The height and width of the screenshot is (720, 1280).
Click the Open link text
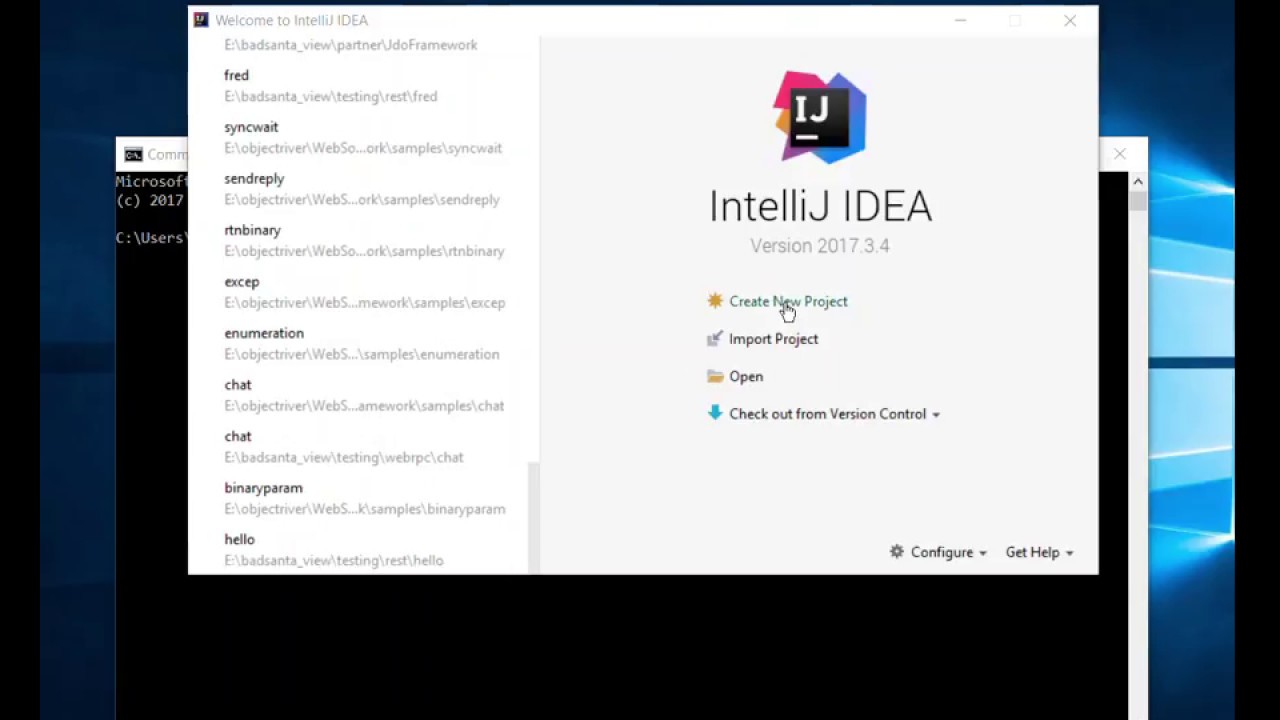[x=746, y=376]
